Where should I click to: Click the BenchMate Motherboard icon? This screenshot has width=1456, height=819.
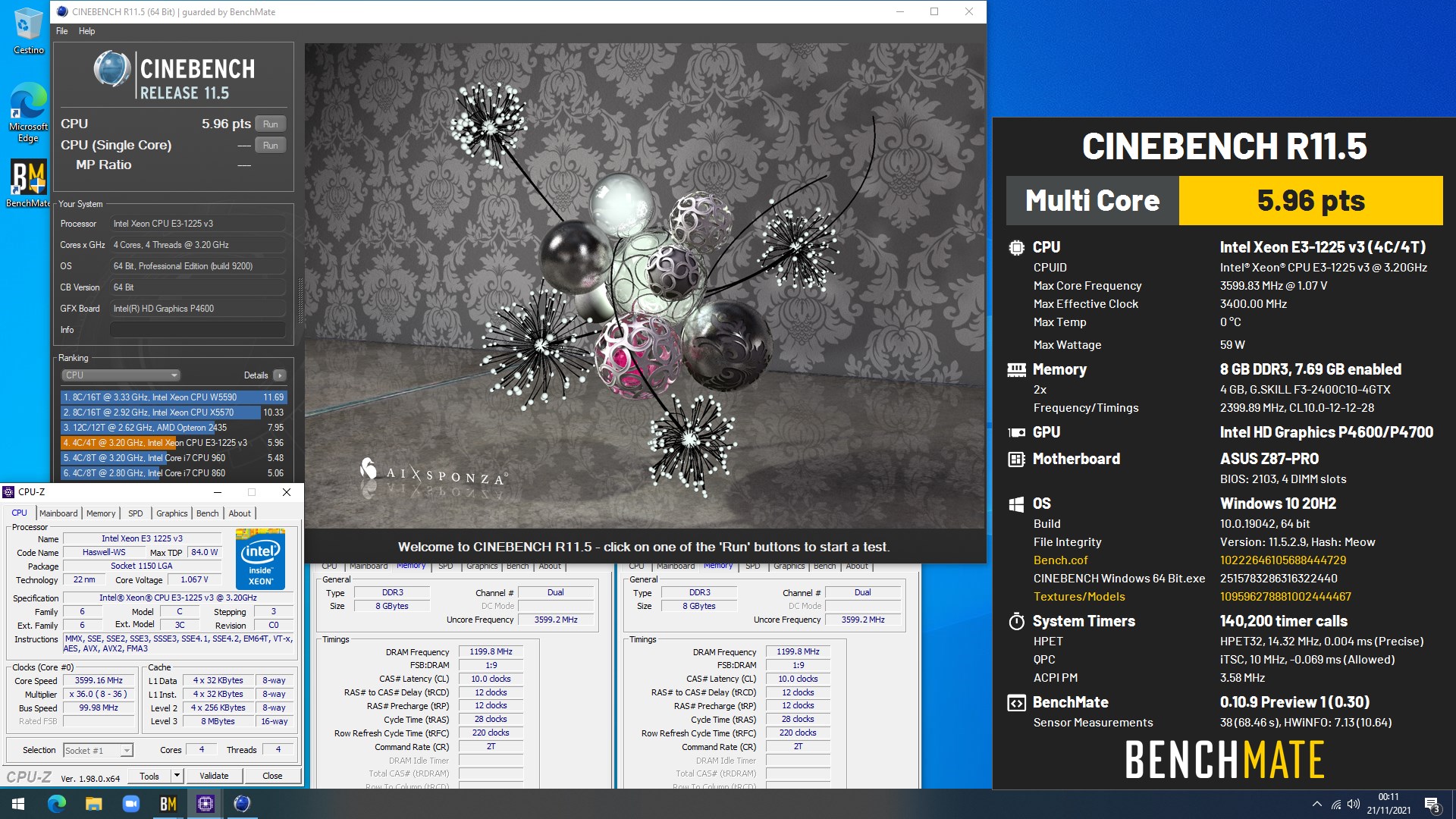click(x=1016, y=459)
